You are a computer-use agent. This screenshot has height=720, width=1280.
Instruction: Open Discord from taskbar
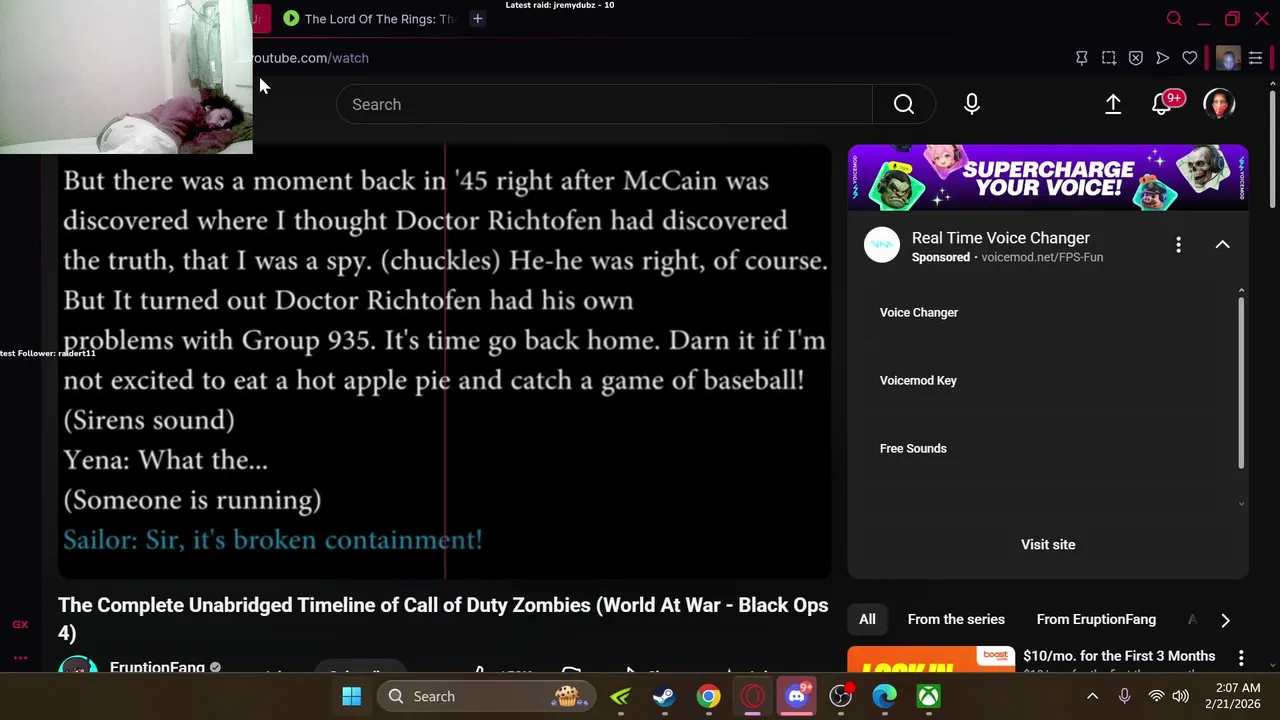pos(797,696)
